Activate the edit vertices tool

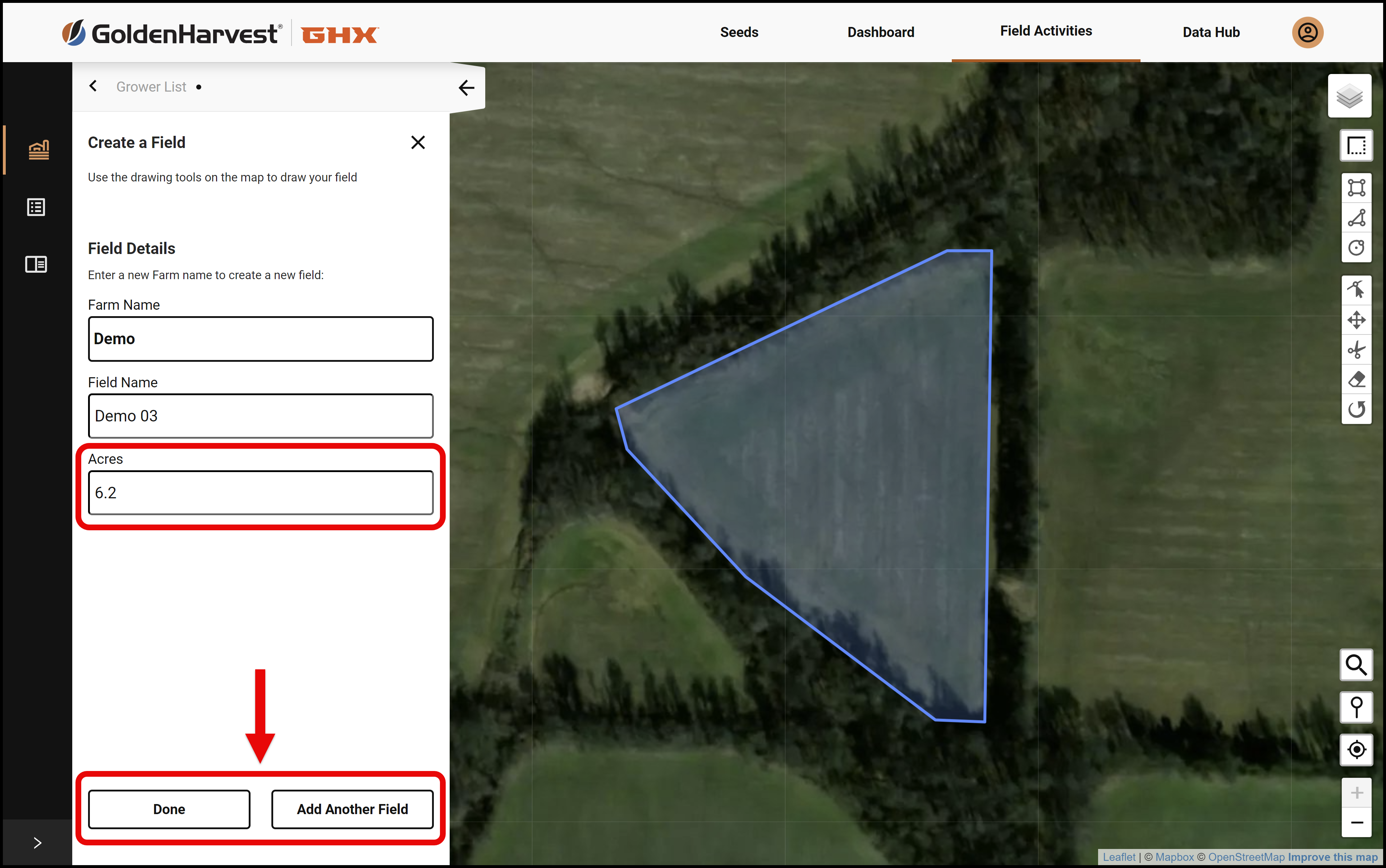1356,290
